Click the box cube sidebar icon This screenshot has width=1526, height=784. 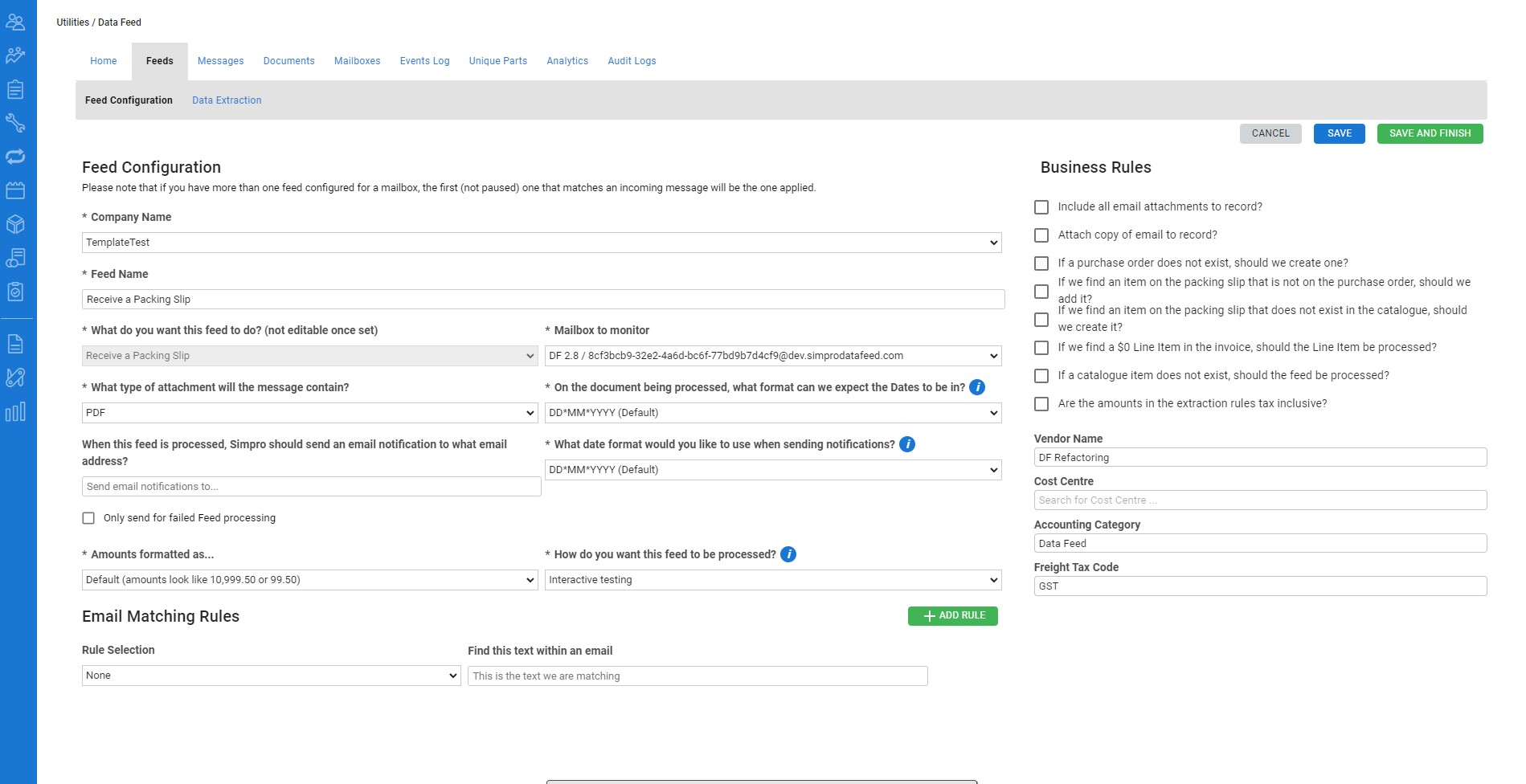coord(15,224)
